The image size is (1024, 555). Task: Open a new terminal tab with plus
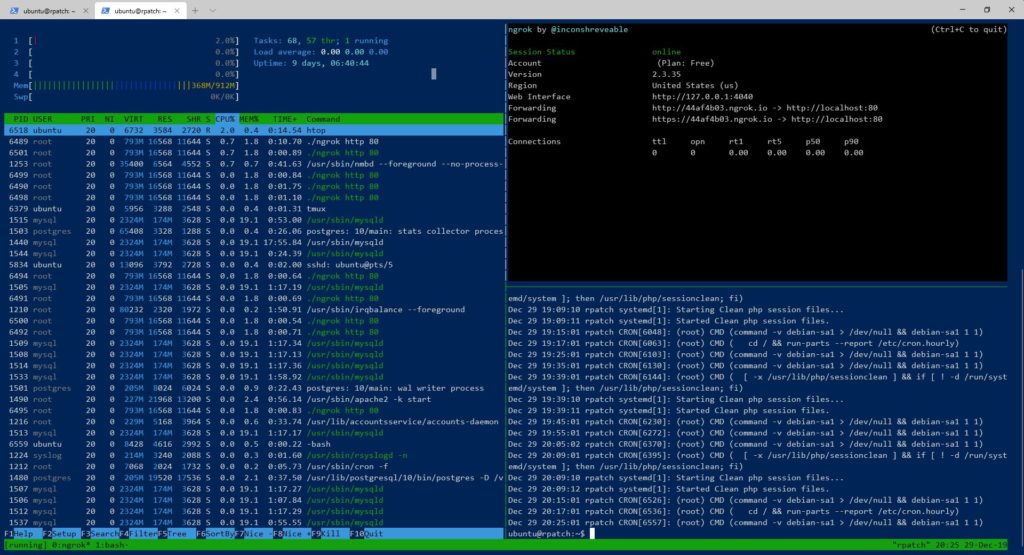click(196, 10)
